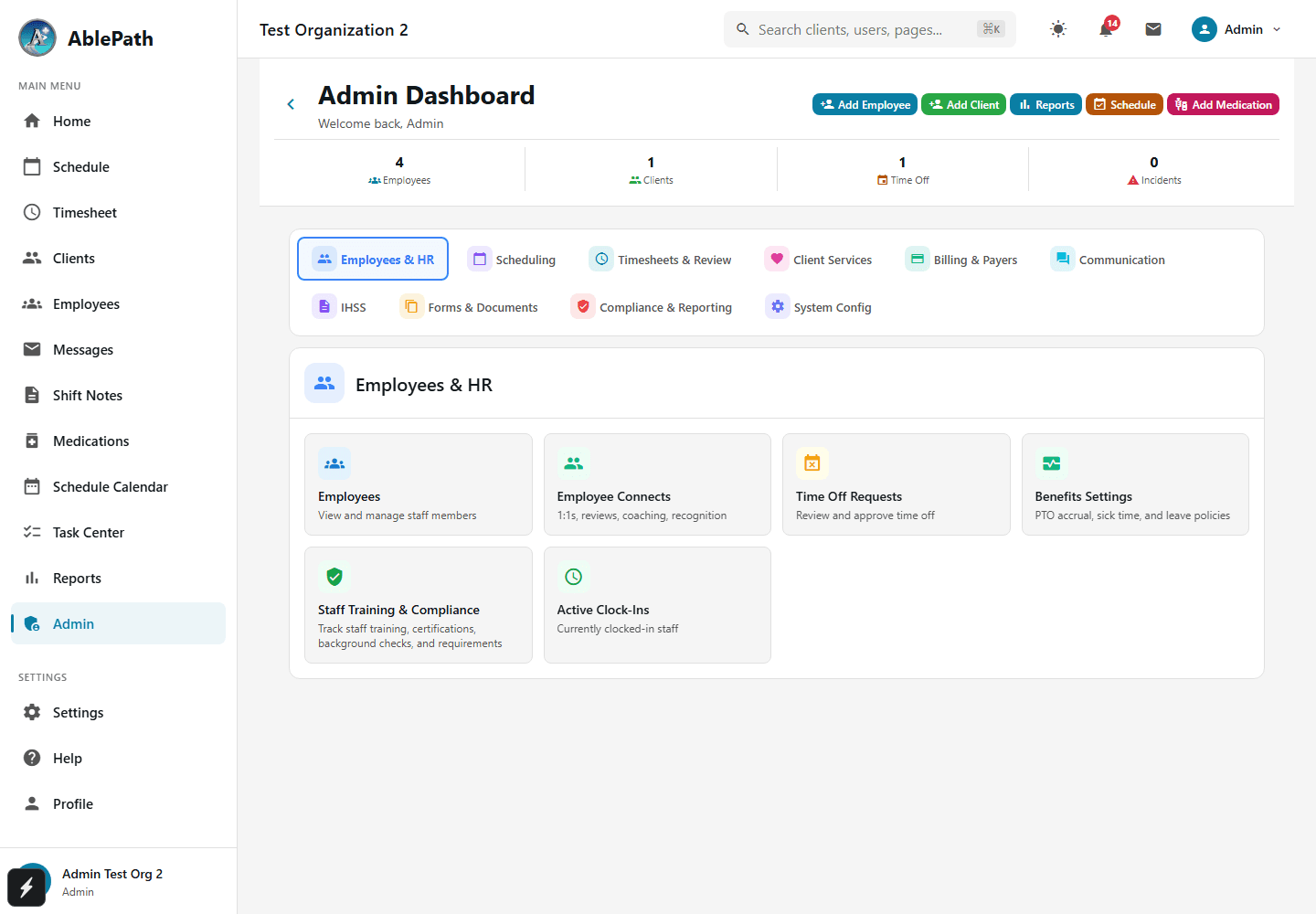1316x914 pixels.
Task: Click the 1 Time Off stat
Action: coord(902,170)
